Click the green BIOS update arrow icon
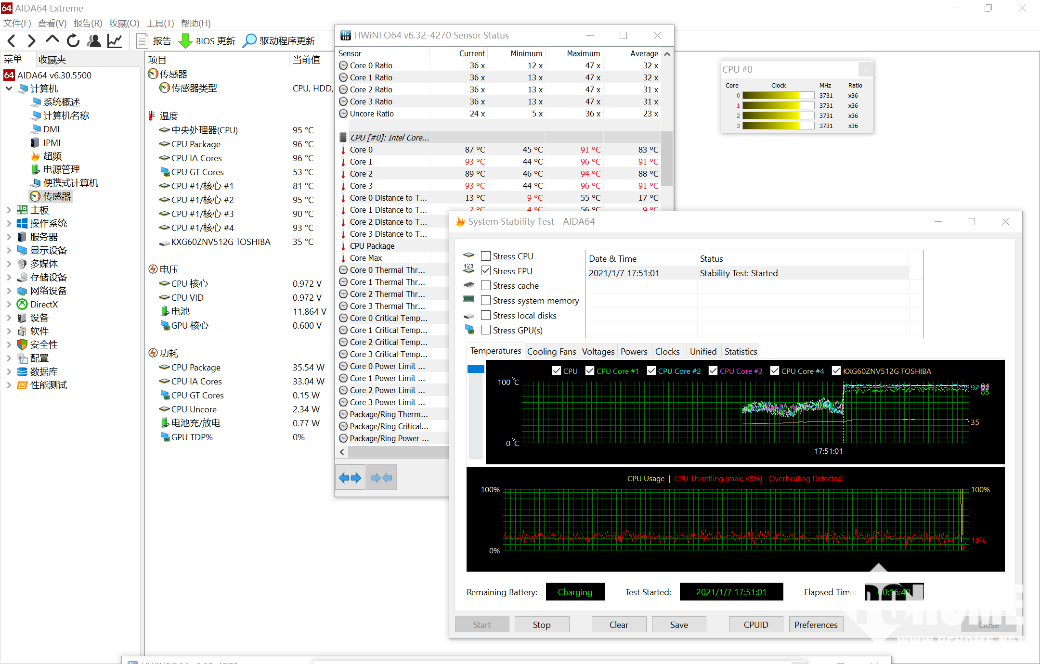The image size is (1040, 664). point(185,41)
